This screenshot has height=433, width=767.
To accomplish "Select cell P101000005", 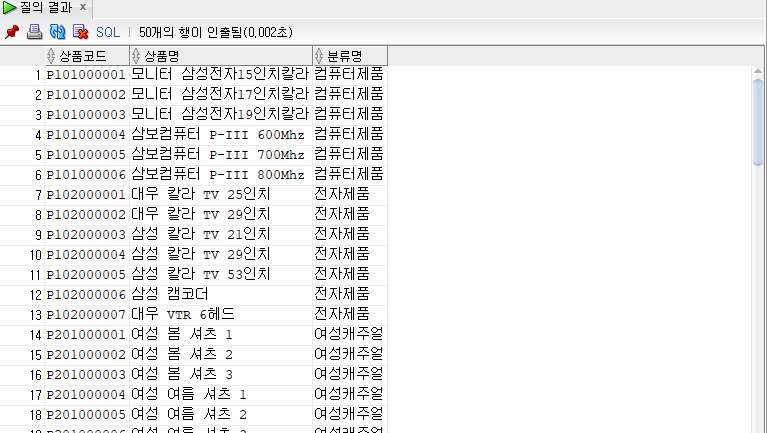I will [87, 155].
